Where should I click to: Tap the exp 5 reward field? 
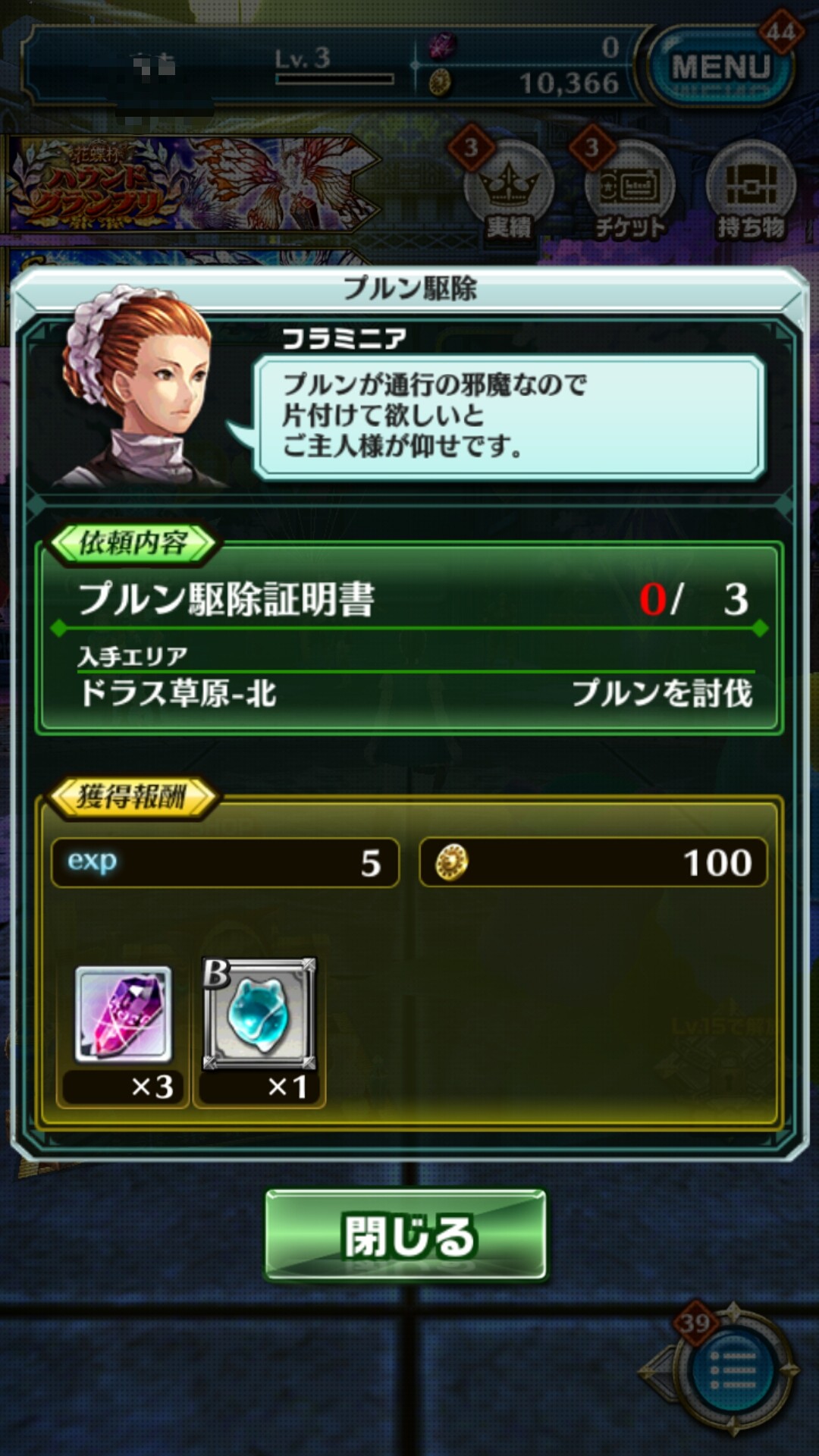click(x=225, y=863)
